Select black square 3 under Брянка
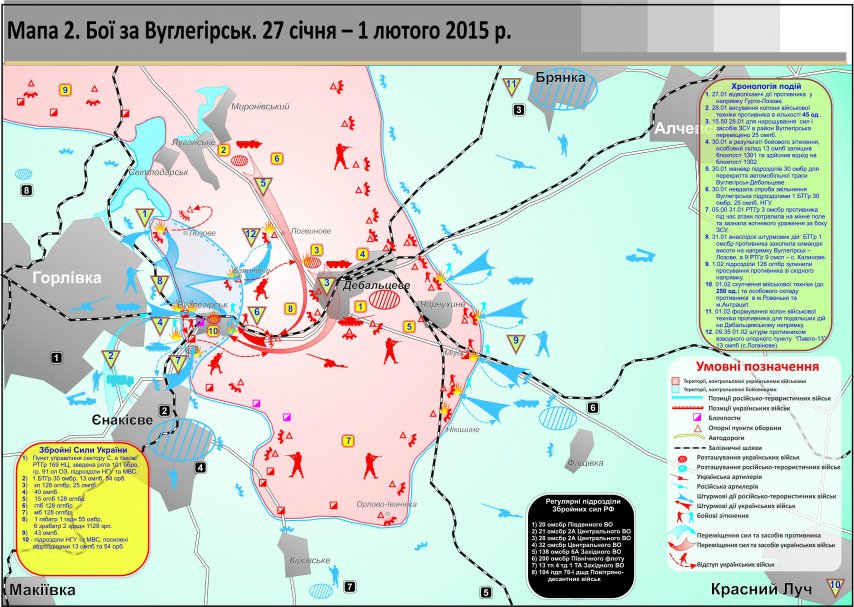Viewport: 854px width, 607px height. pyautogui.click(x=518, y=109)
